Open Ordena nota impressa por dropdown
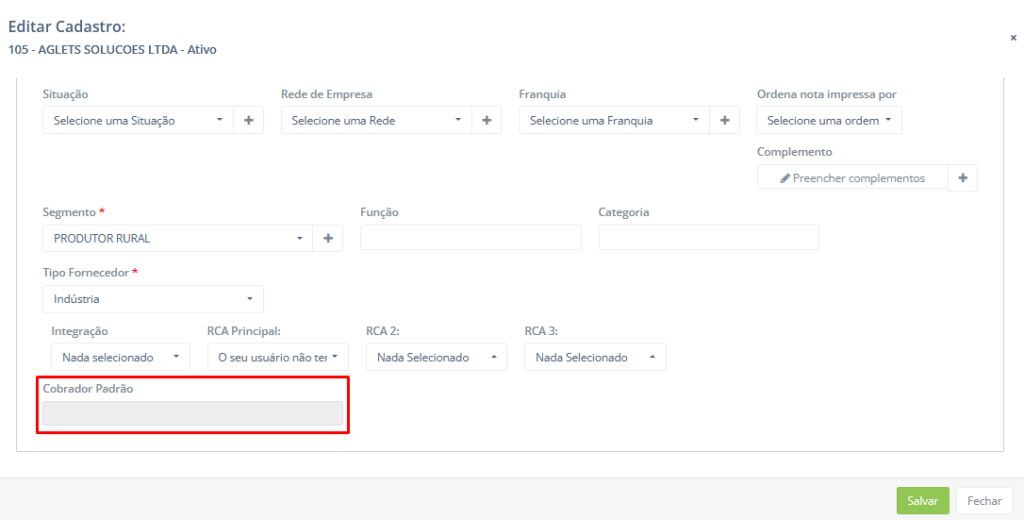Viewport: 1024px width, 520px height. 829,120
